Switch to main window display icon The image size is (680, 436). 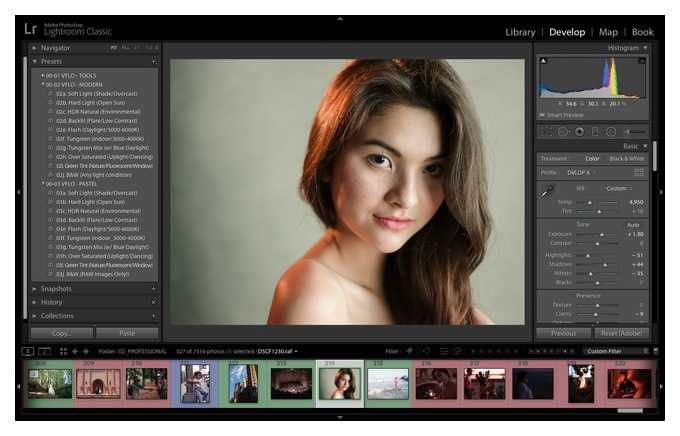pyautogui.click(x=28, y=351)
